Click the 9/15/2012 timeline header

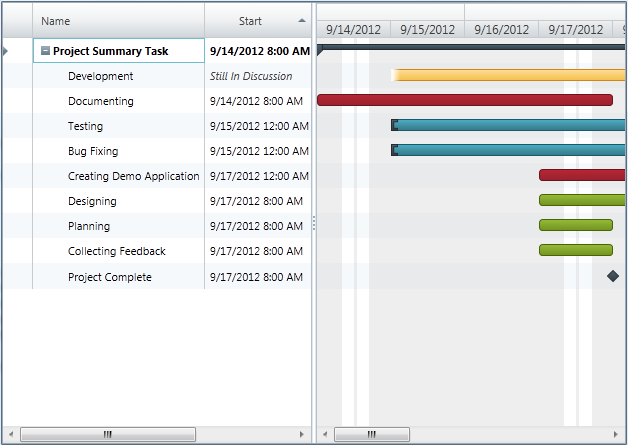[427, 30]
